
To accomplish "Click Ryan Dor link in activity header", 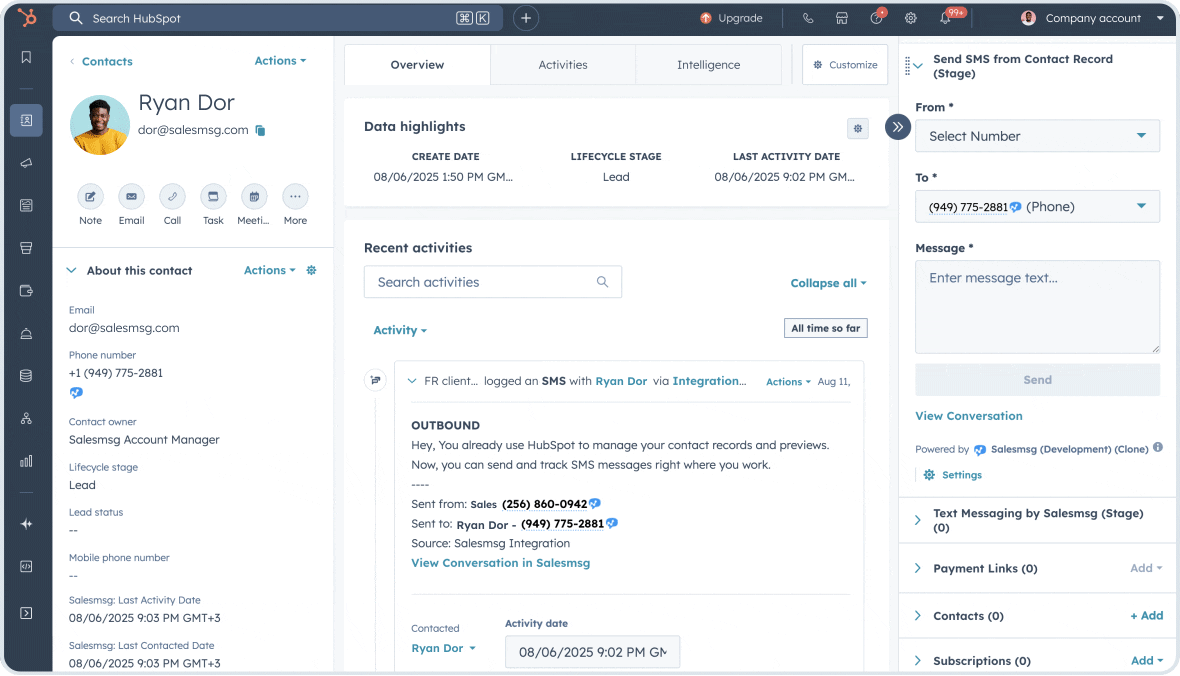I will (621, 381).
